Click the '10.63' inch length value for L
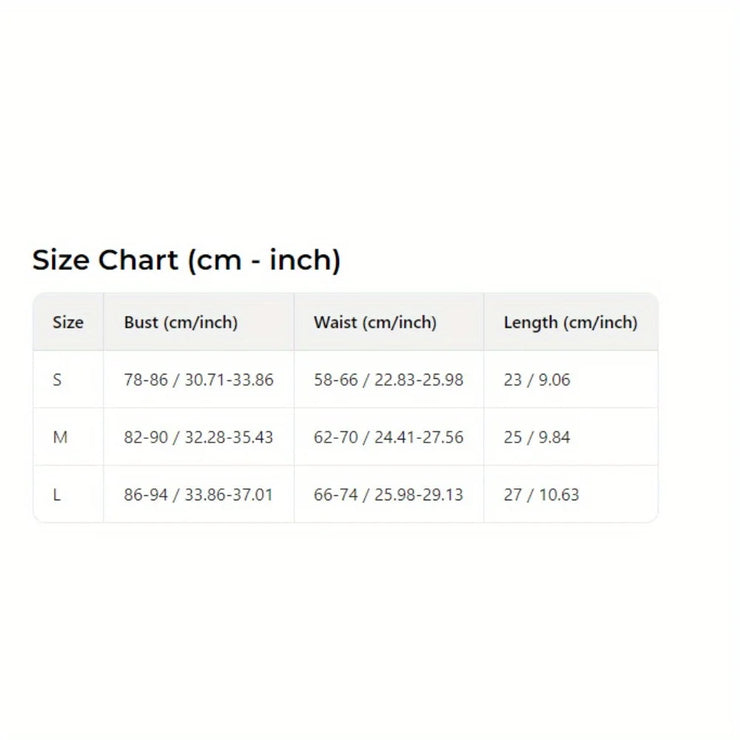The width and height of the screenshot is (740, 740). coord(558,495)
